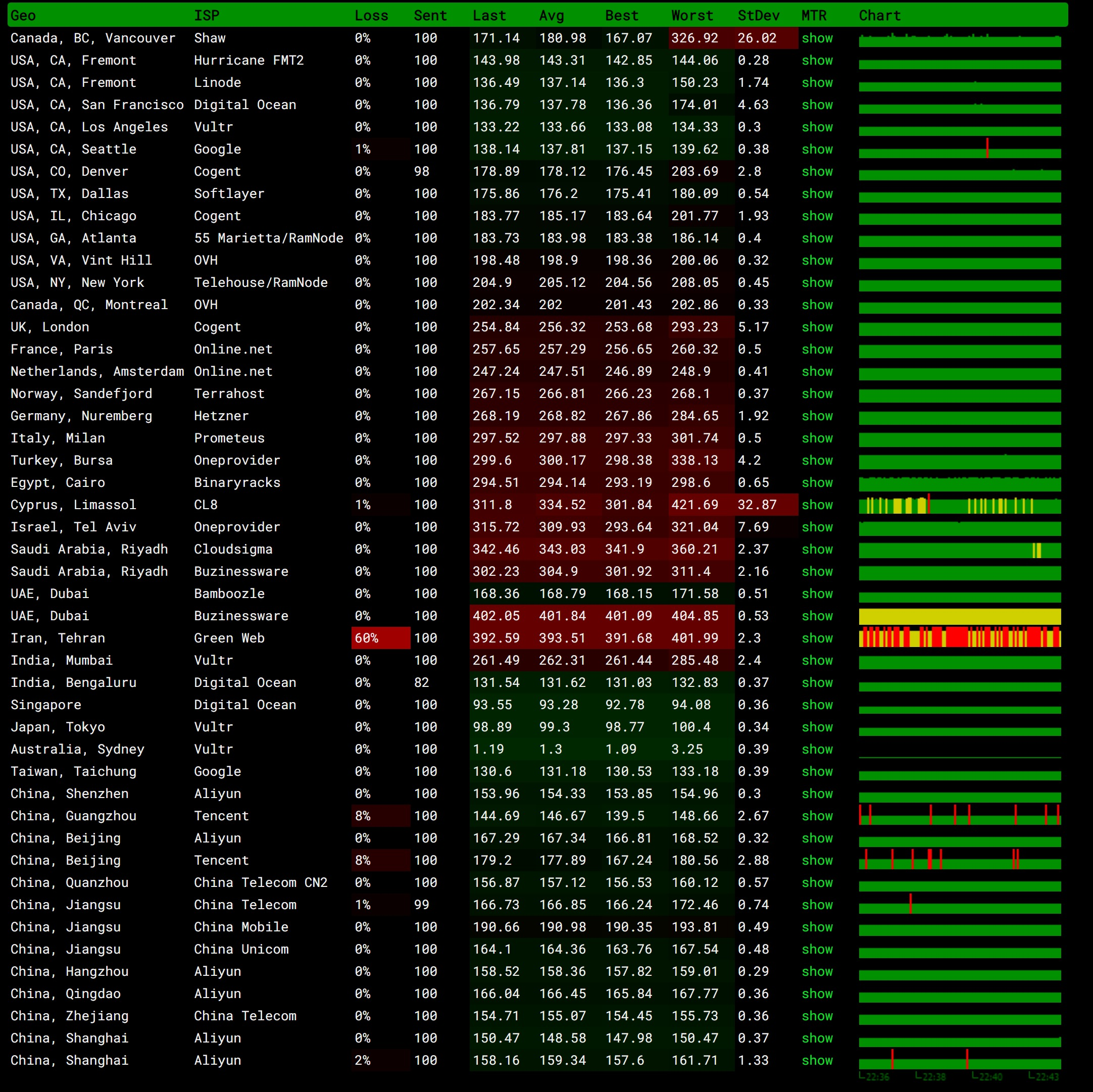Click the 'Italy, Milan' geo cell
Screen dimensions: 1093x1092
tap(58, 438)
